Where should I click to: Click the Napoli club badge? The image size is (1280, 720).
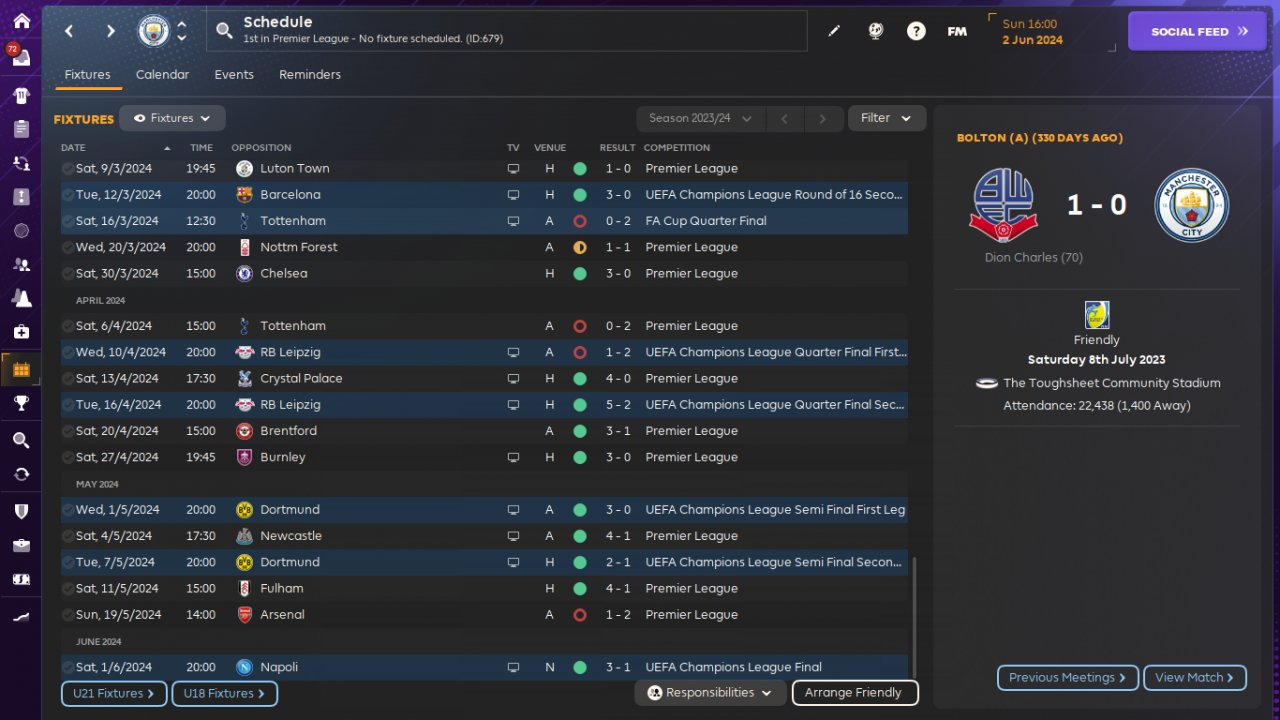(244, 667)
